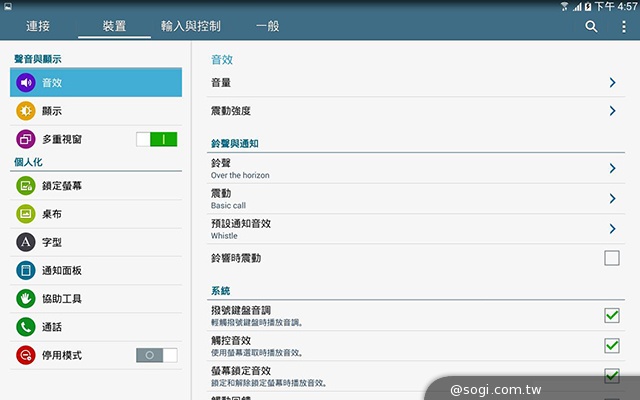Tap the green 鎖定螢幕 lock screen icon
Viewport: 640px width, 400px height.
click(x=26, y=186)
